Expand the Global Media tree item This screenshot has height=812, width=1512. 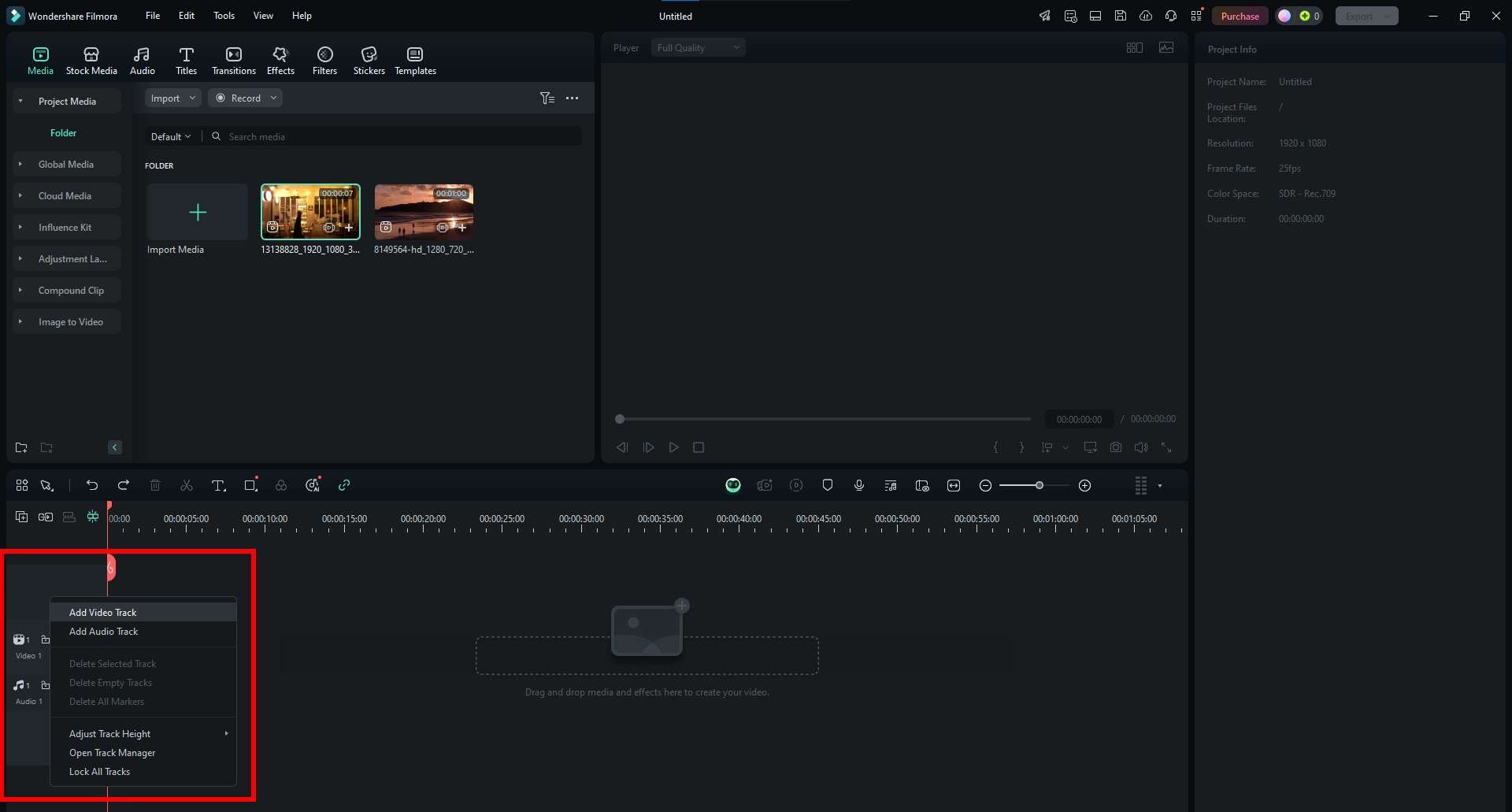coord(66,164)
